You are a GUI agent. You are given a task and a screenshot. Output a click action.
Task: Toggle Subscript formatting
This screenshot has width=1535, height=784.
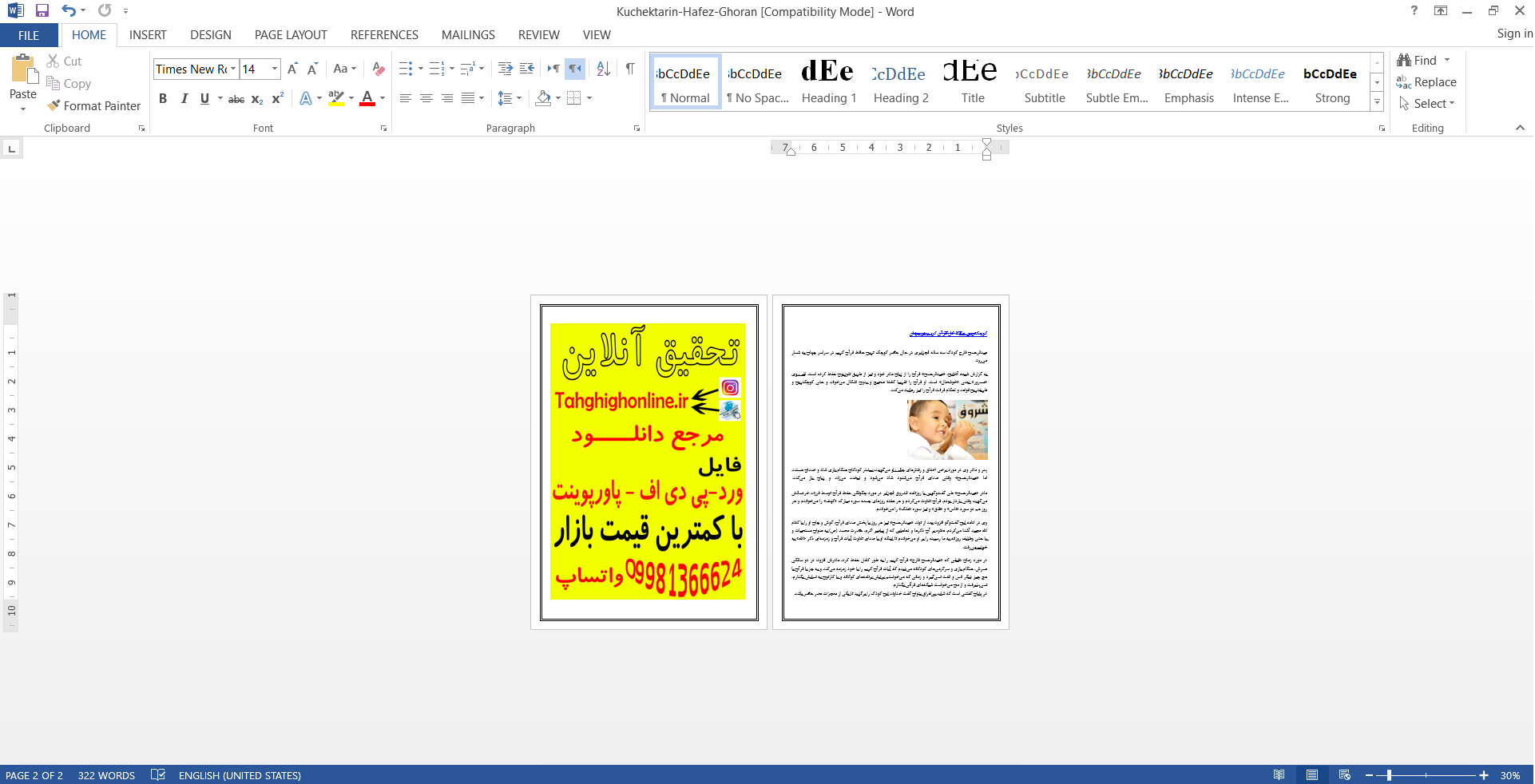coord(257,99)
